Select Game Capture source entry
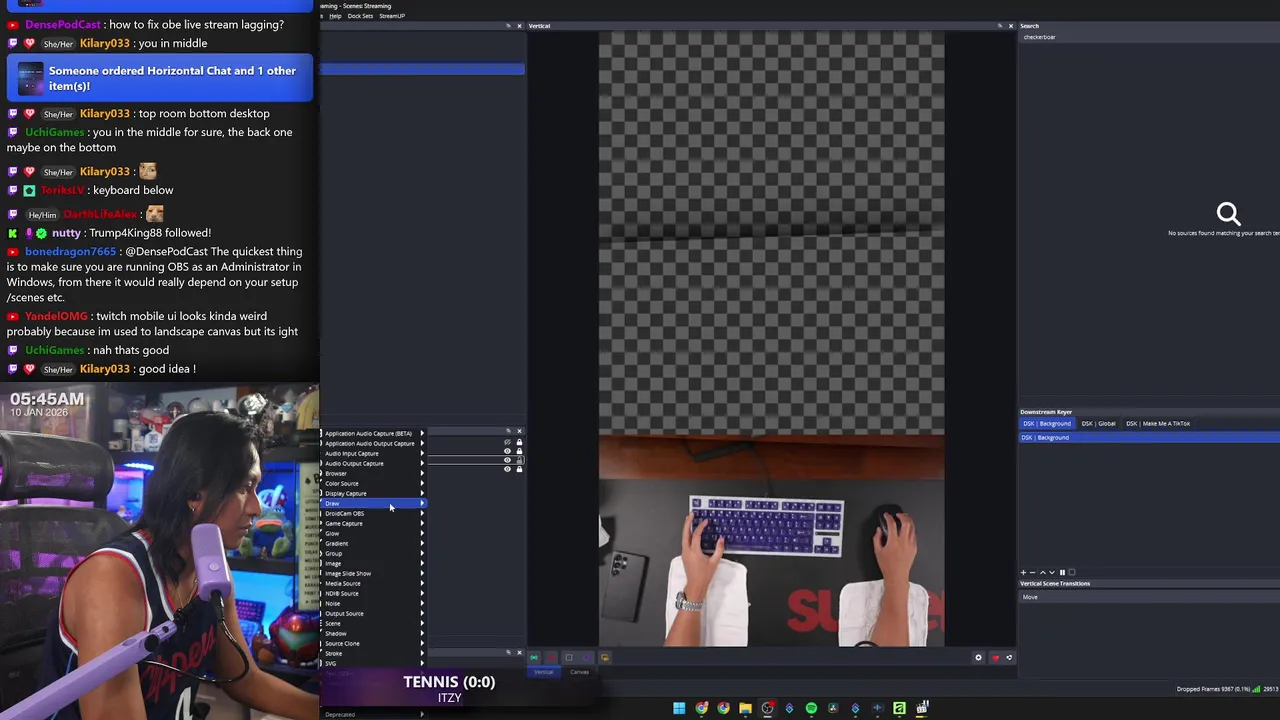The image size is (1280, 720). point(372,523)
